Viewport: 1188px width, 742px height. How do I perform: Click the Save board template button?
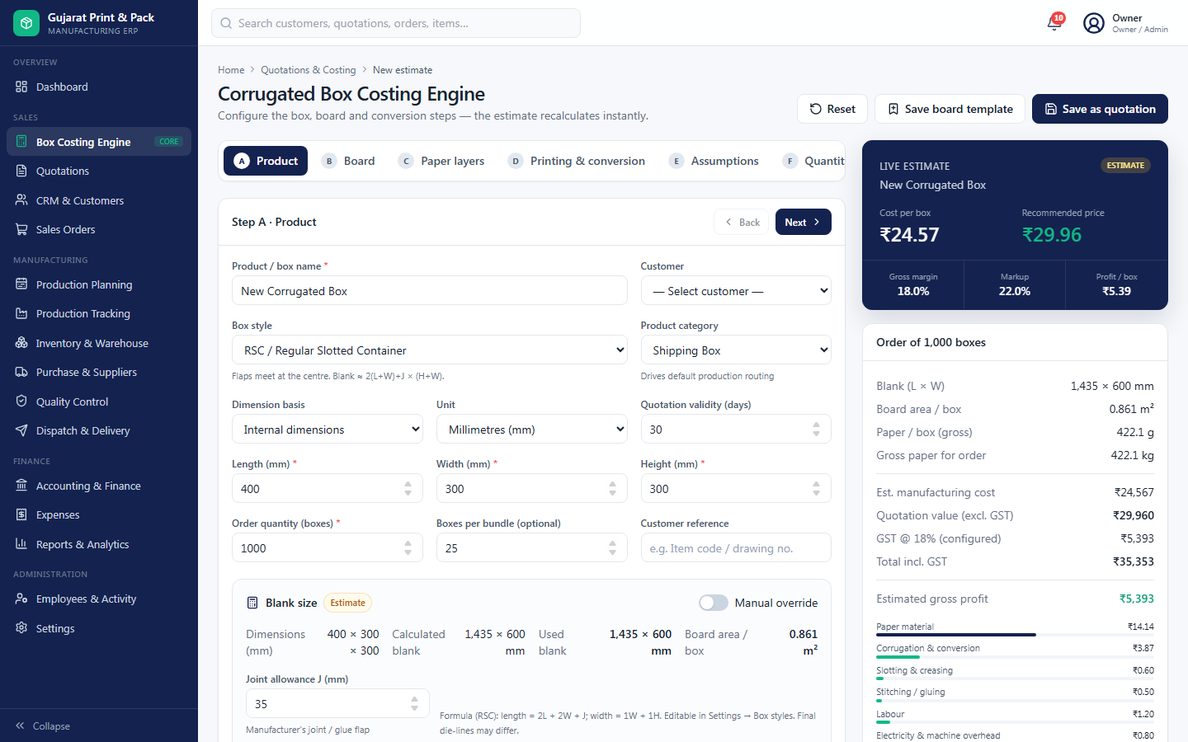[x=949, y=109]
